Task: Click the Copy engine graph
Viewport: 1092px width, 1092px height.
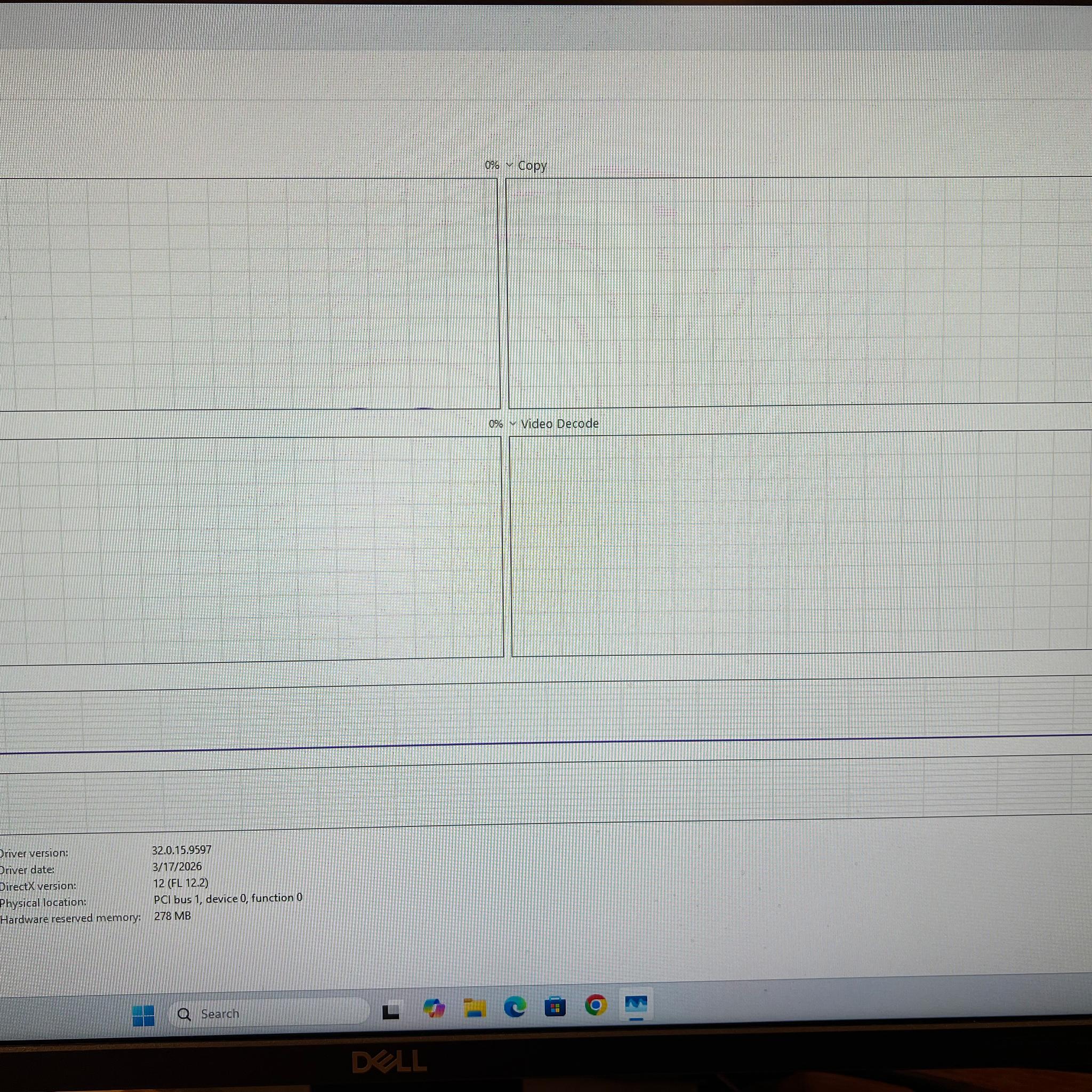Action: point(799,292)
